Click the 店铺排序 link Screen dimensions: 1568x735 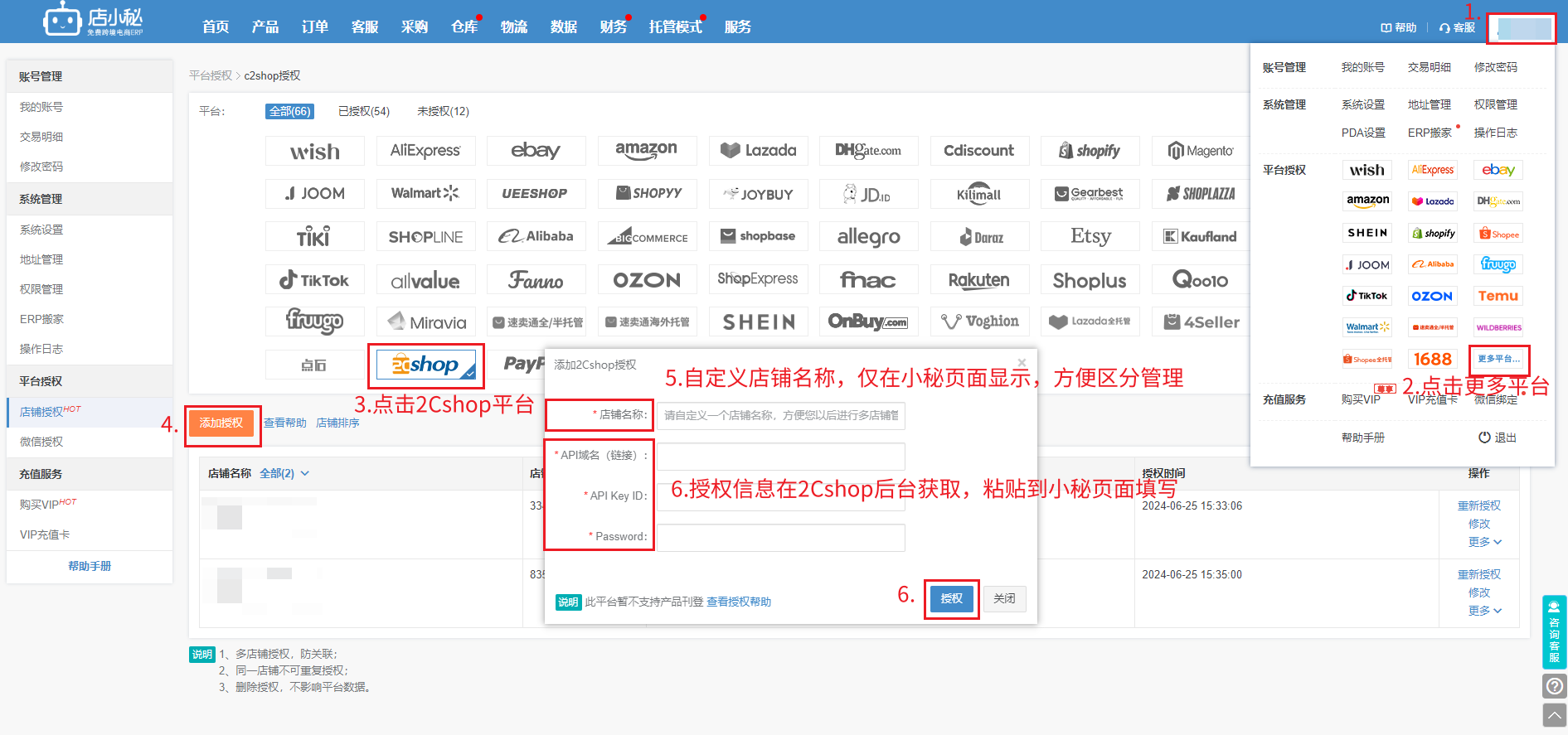click(x=337, y=423)
